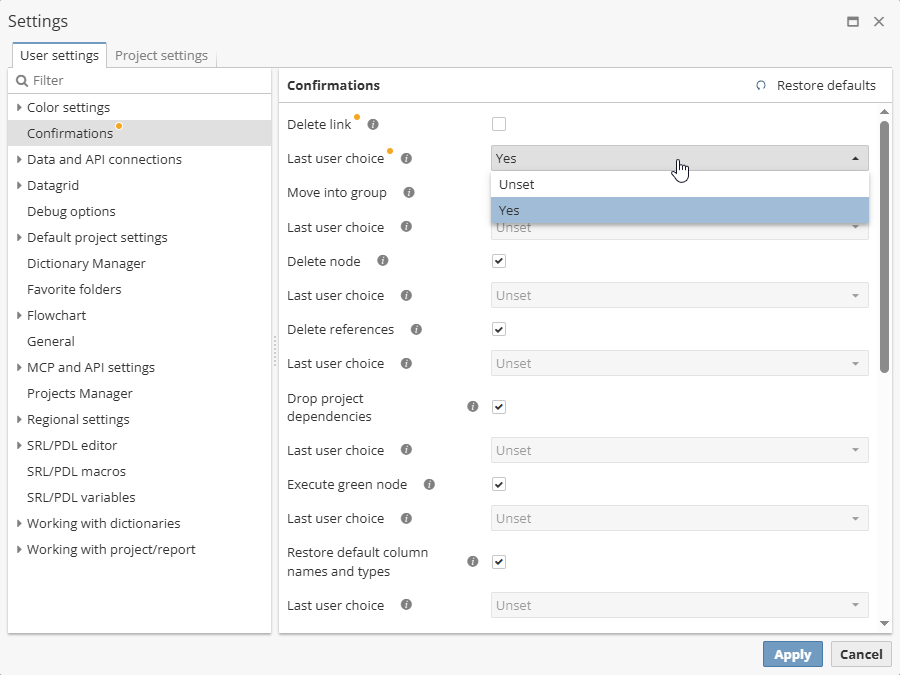900x675 pixels.
Task: Click the Apply button
Action: click(x=792, y=654)
